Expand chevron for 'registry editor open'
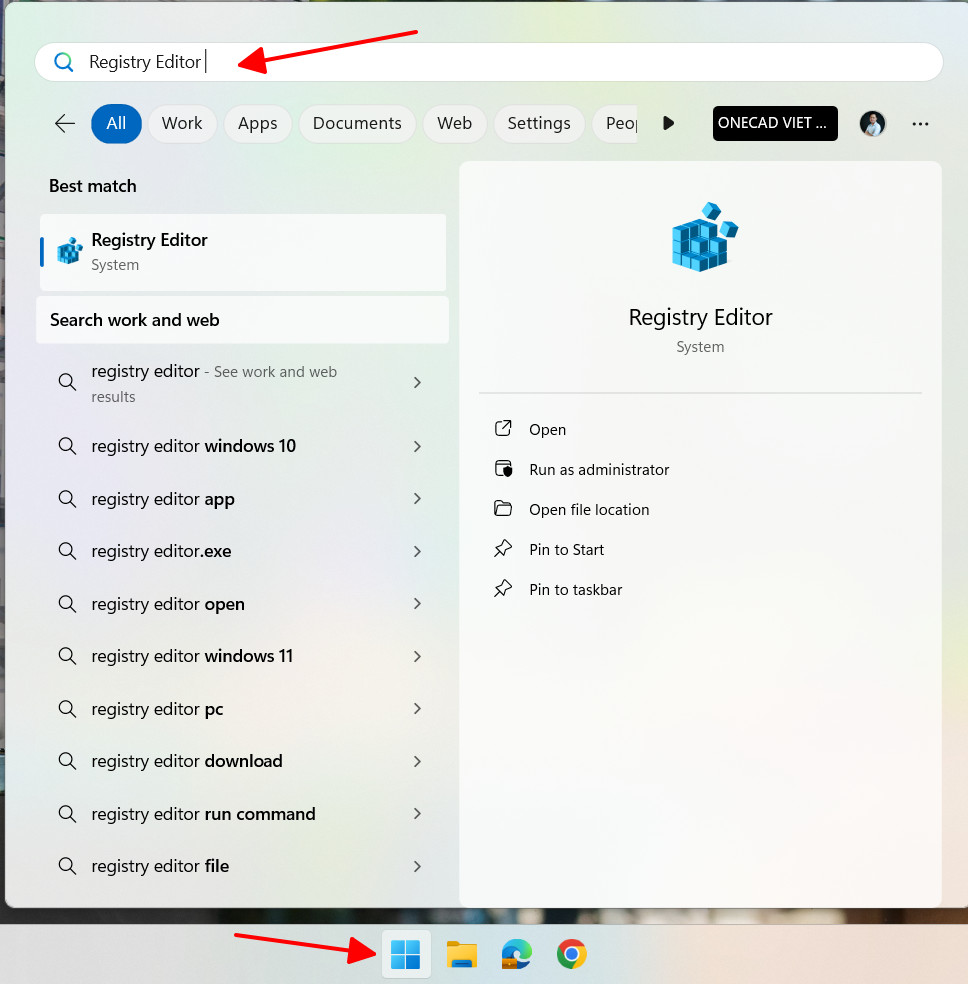 click(417, 604)
